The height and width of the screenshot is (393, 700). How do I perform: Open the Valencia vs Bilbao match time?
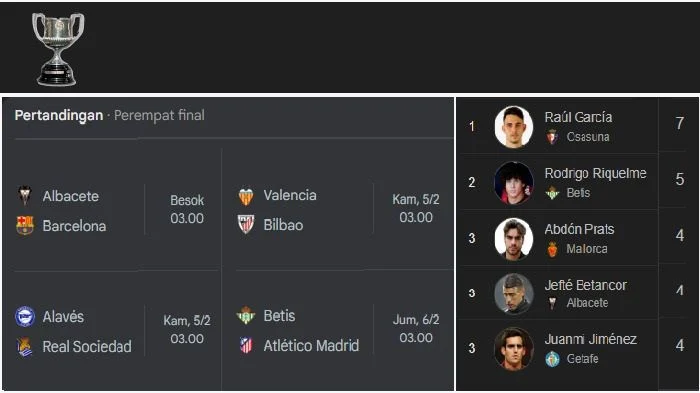(x=416, y=209)
